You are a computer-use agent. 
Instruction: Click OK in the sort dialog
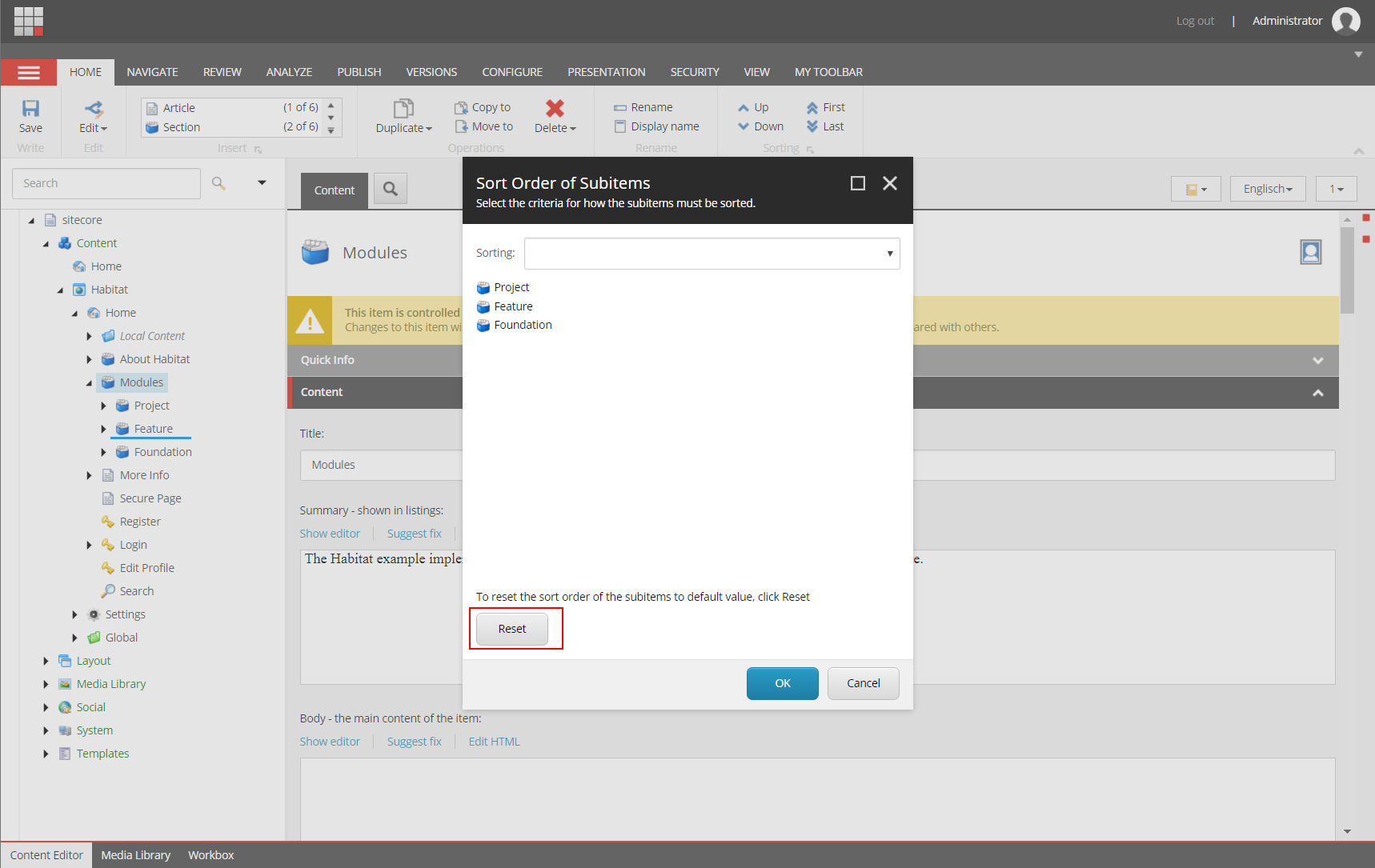(x=783, y=683)
